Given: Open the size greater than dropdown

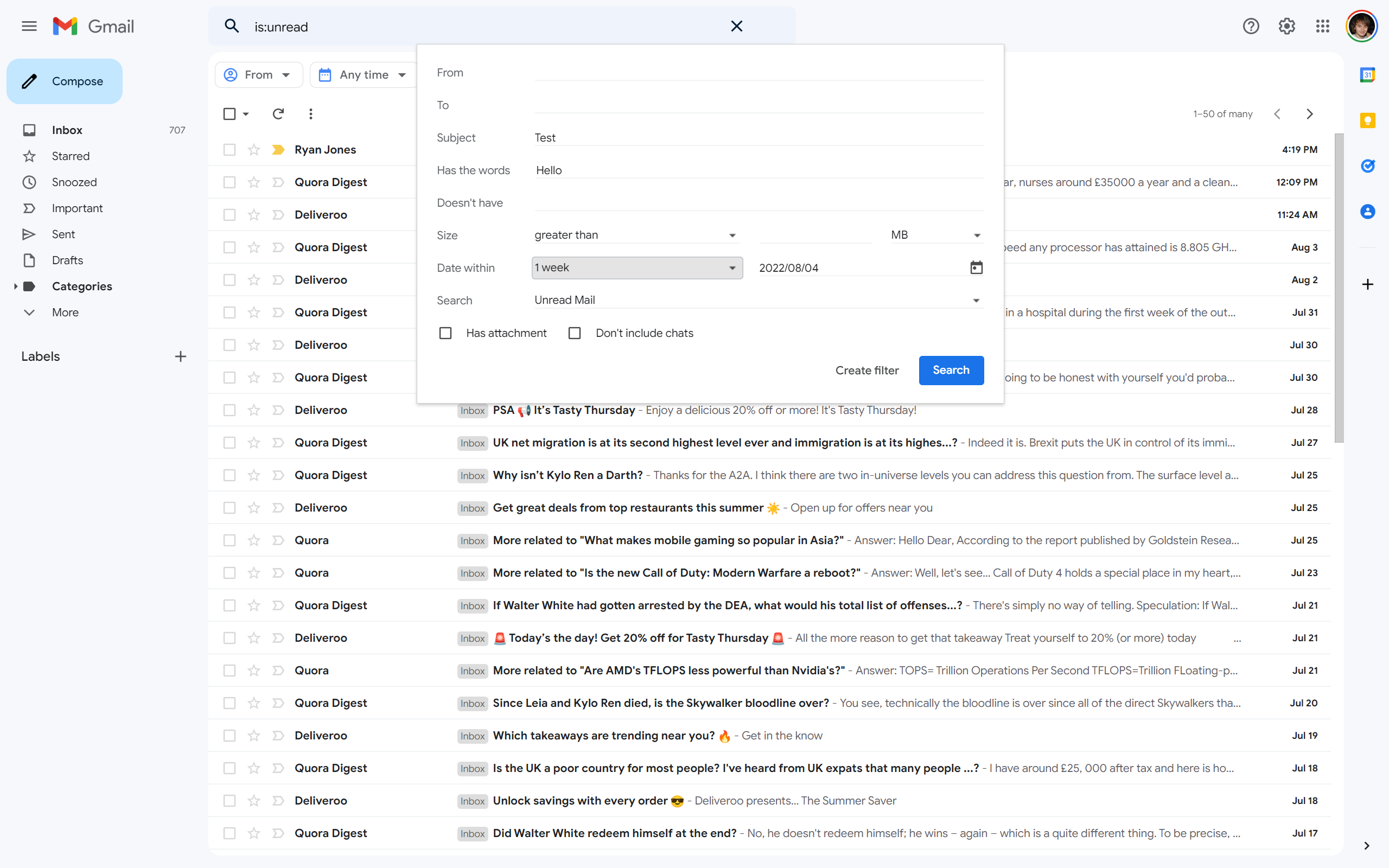Looking at the screenshot, I should tap(636, 235).
